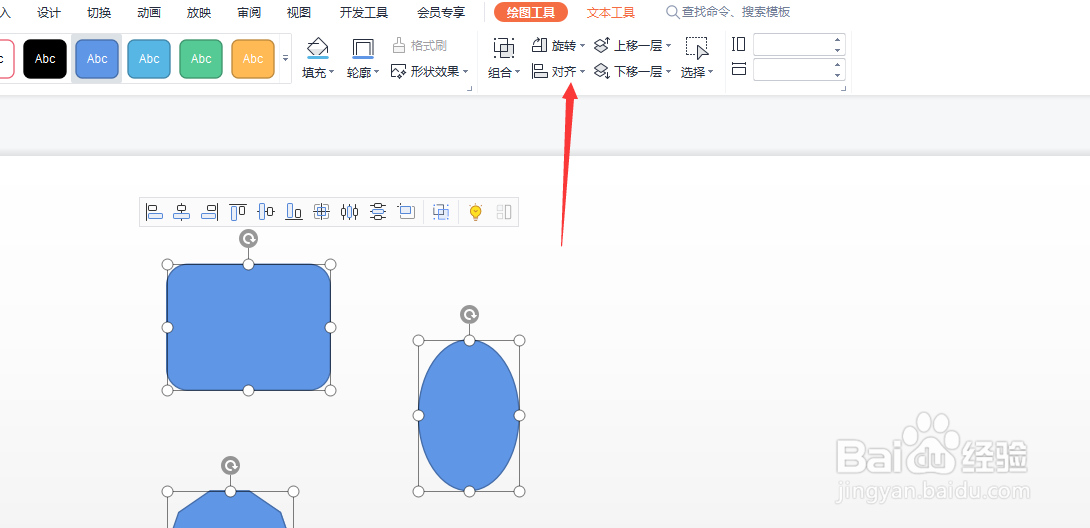Image resolution: width=1090 pixels, height=528 pixels.
Task: Click the center-both-ways alignment icon
Action: 321,212
